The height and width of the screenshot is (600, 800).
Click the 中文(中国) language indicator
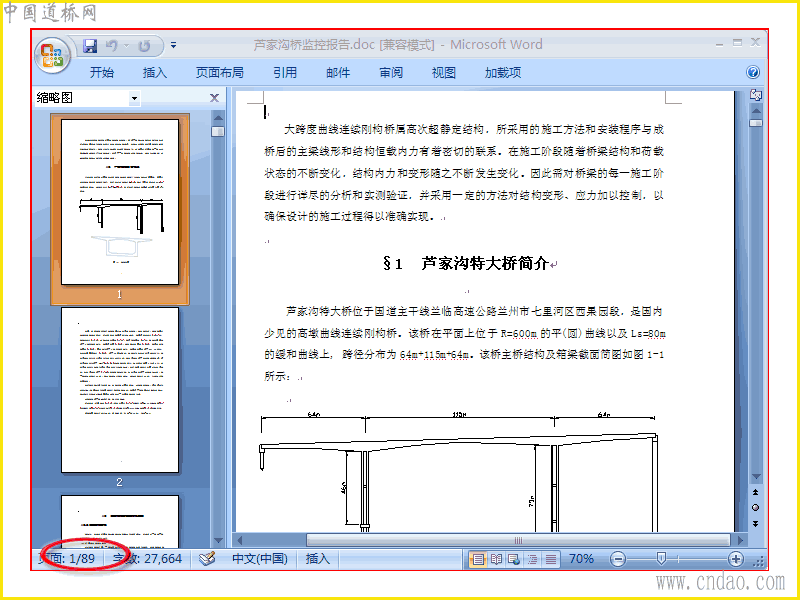[260, 559]
